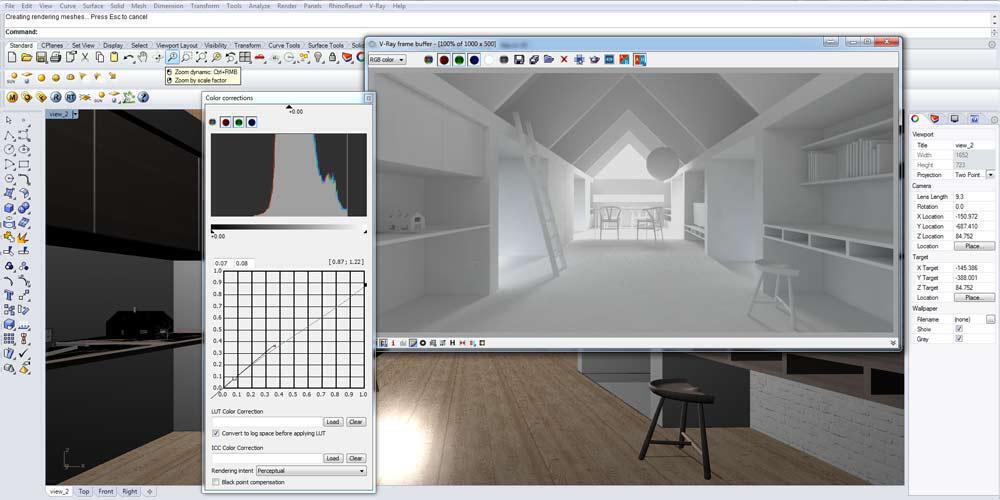The width and height of the screenshot is (1000, 500).
Task: Open the Analyze menu
Action: coord(259,6)
